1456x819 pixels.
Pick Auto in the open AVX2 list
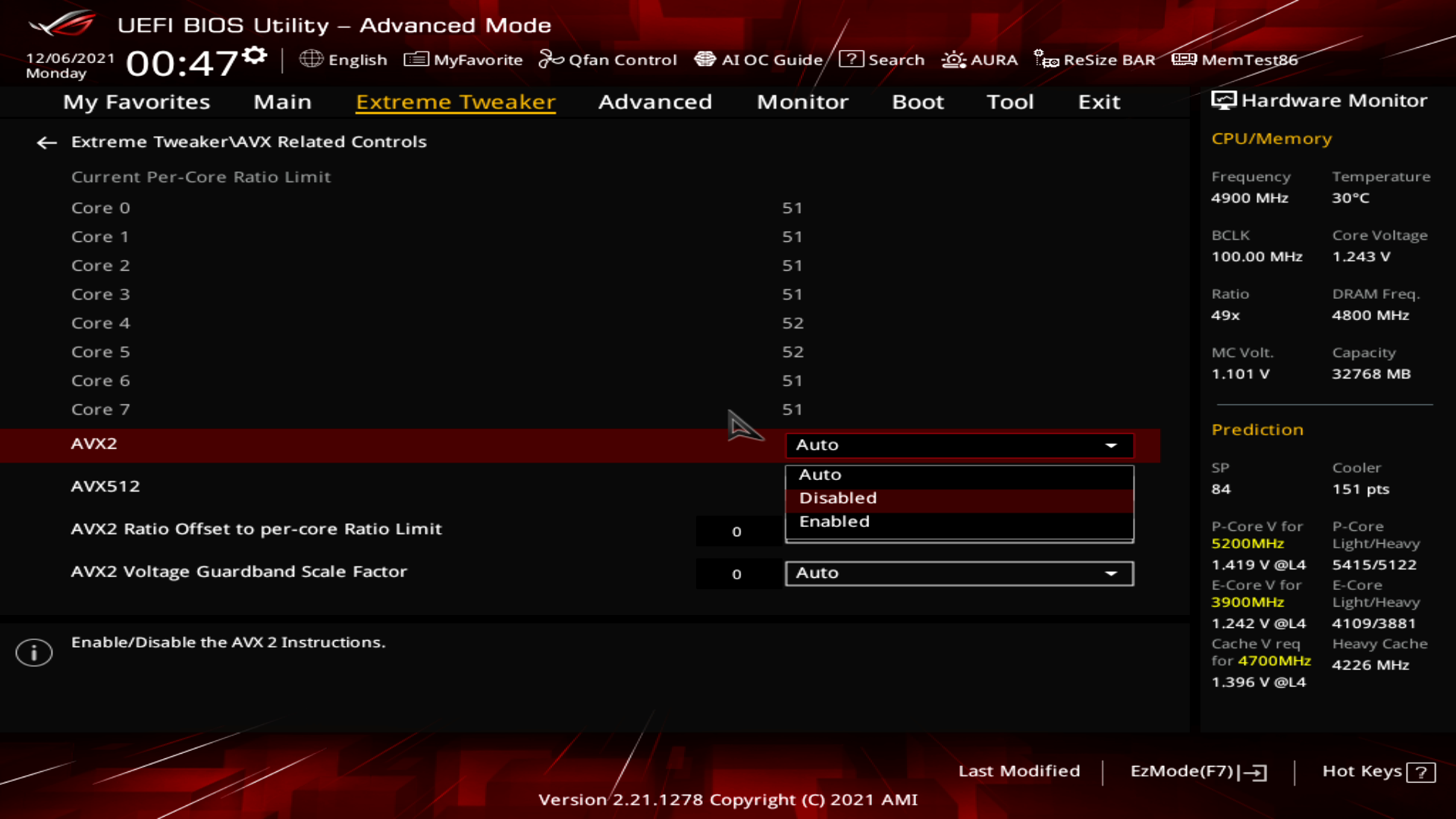click(x=820, y=475)
